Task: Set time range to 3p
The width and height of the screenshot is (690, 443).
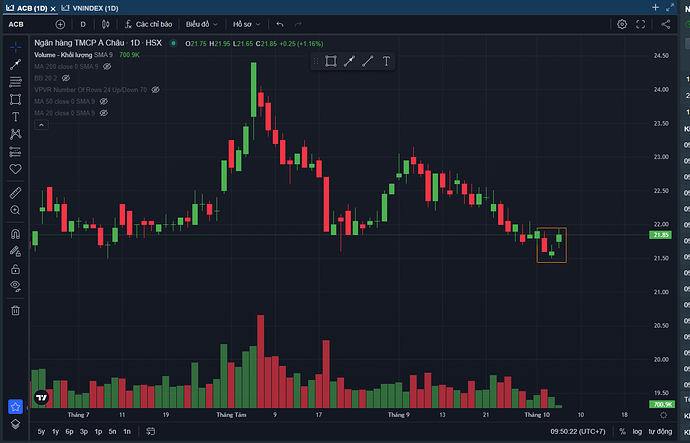Action: pyautogui.click(x=84, y=432)
